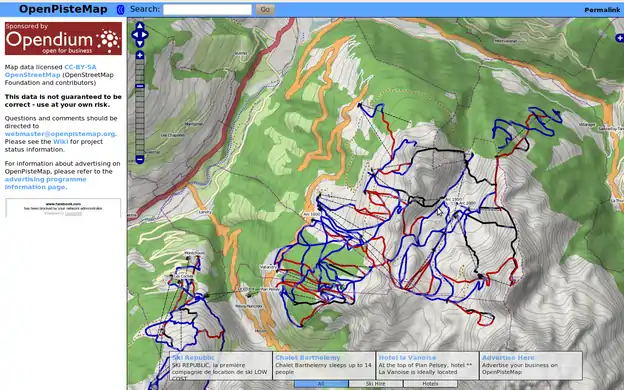Click the Go search button

[265, 9]
